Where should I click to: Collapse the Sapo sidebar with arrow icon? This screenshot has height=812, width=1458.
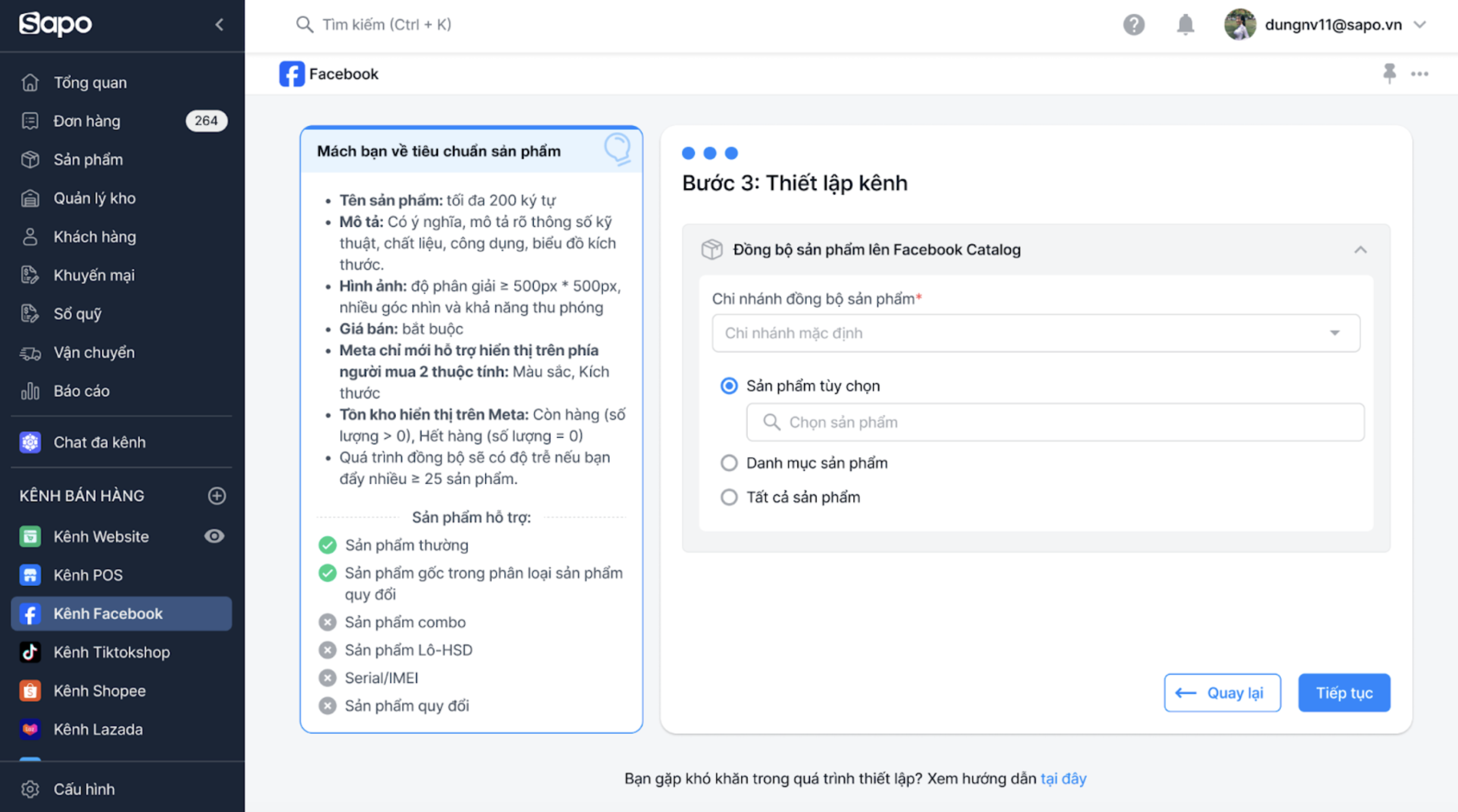click(219, 24)
